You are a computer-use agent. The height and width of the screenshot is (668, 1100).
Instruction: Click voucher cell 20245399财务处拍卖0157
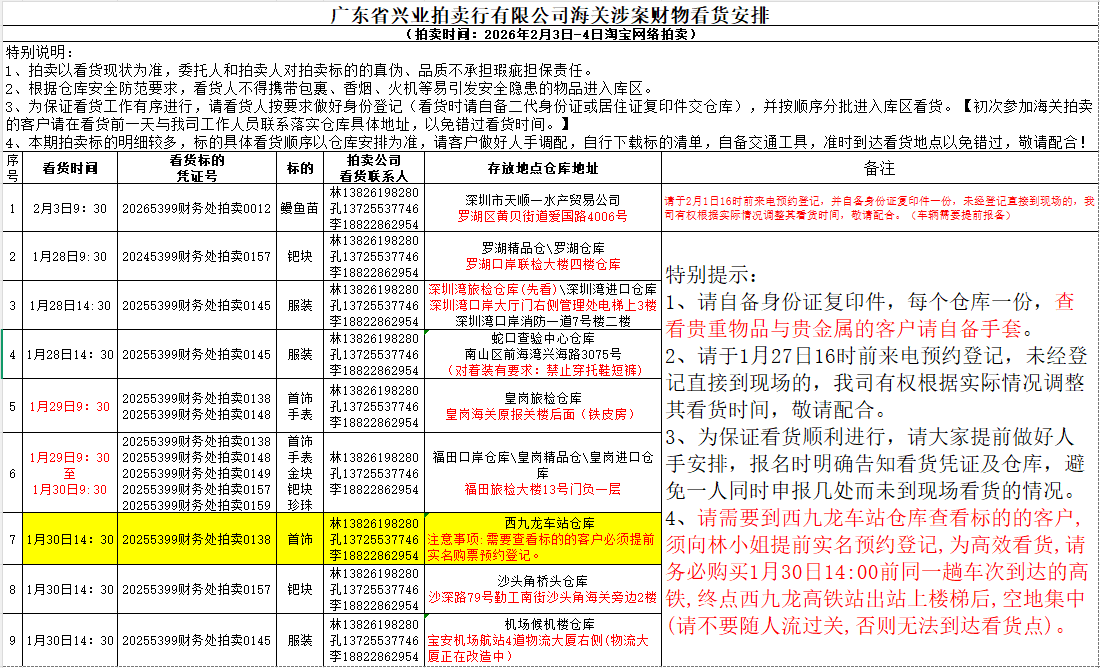coord(196,257)
